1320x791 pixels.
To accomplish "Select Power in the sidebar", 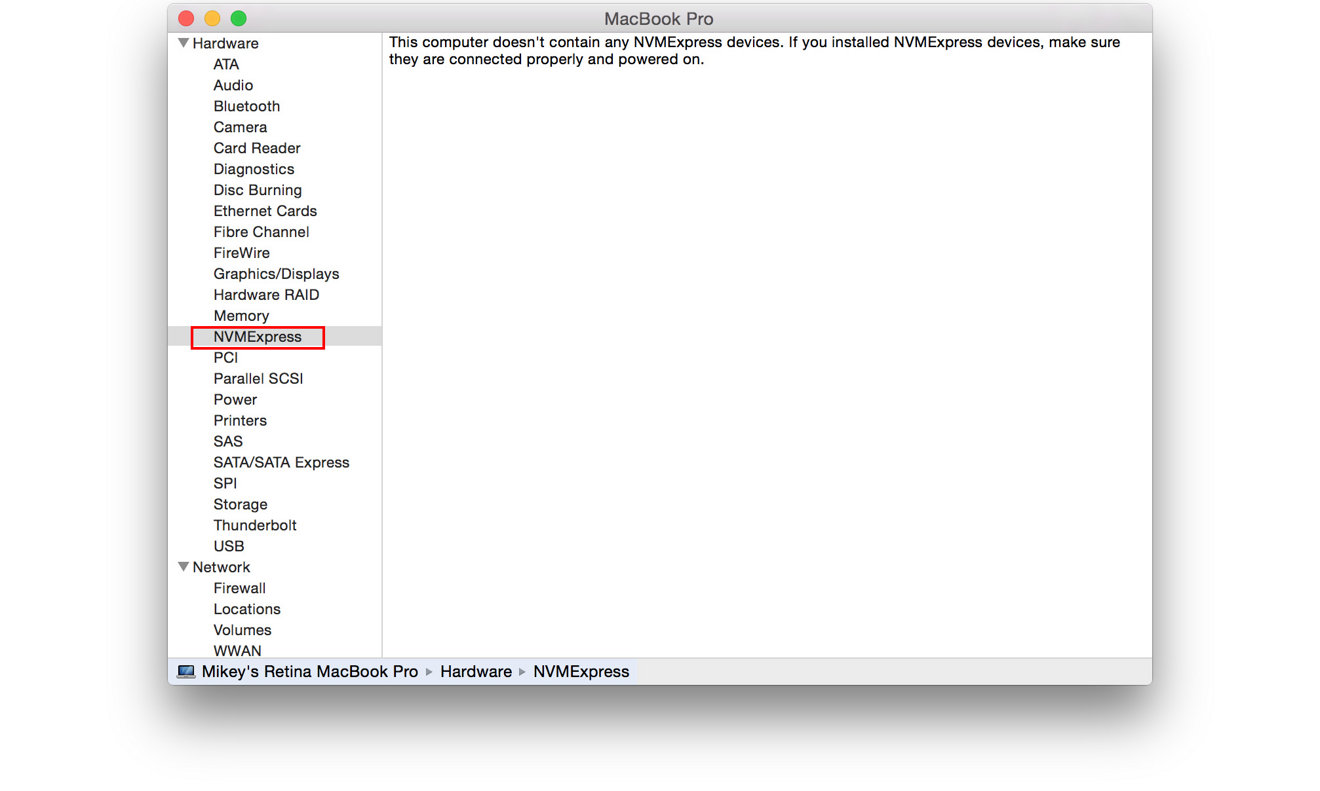I will pyautogui.click(x=235, y=400).
